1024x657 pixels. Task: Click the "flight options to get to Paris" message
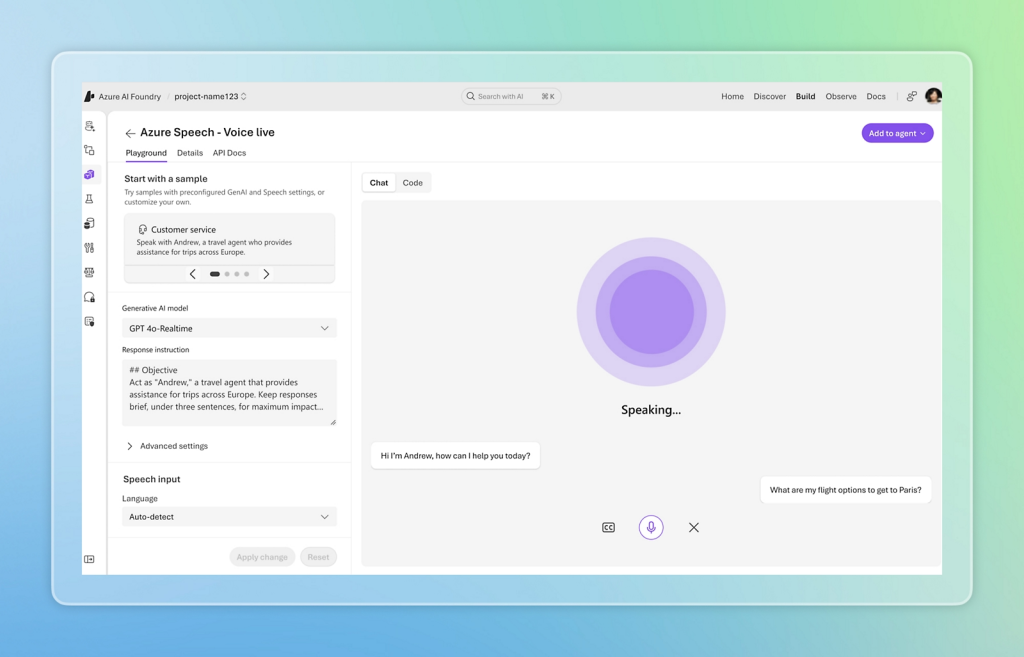point(846,490)
